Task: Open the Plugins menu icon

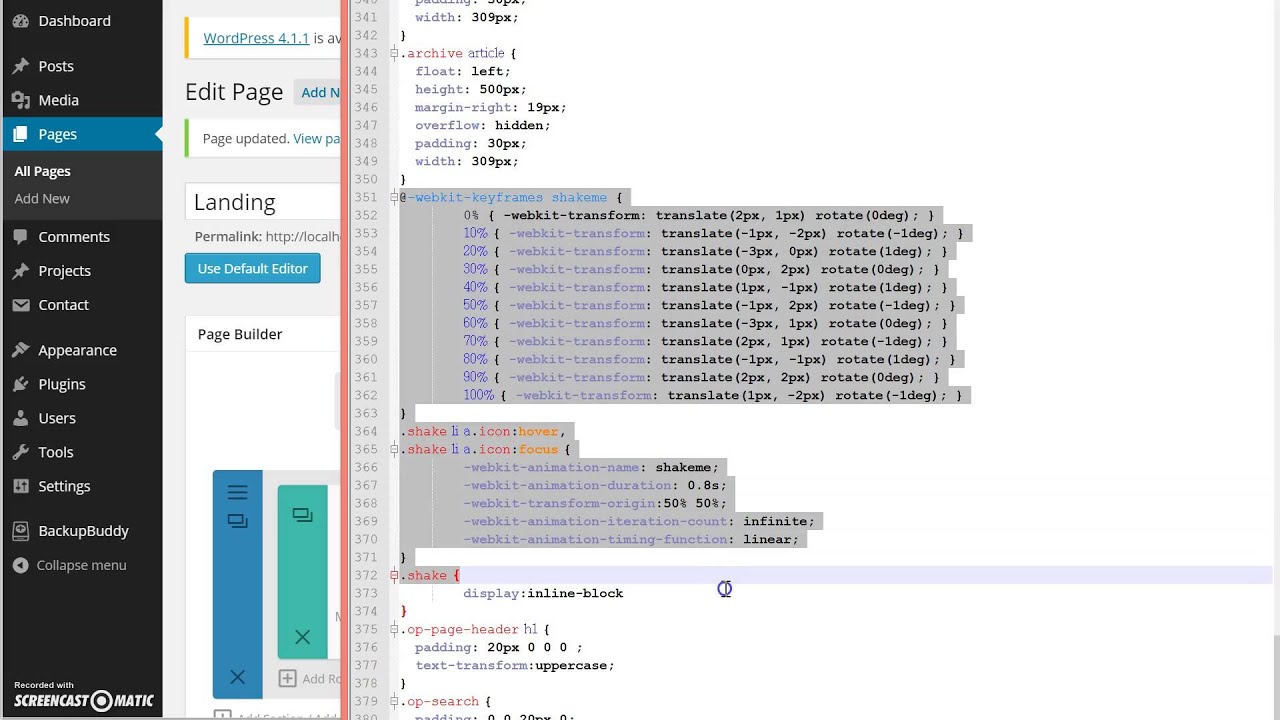Action: [20, 384]
